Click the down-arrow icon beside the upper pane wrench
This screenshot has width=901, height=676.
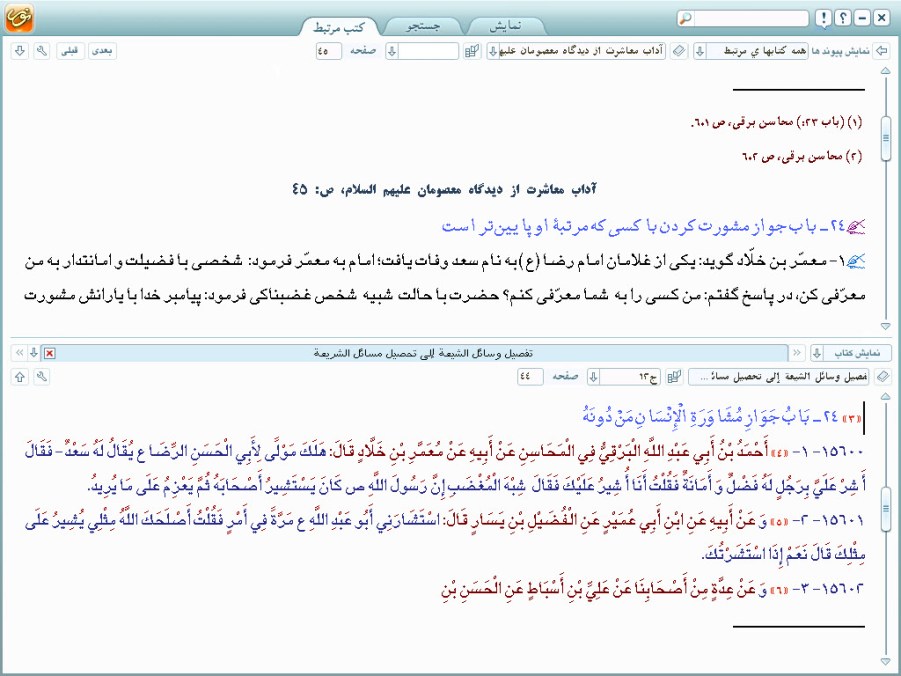click(20, 51)
